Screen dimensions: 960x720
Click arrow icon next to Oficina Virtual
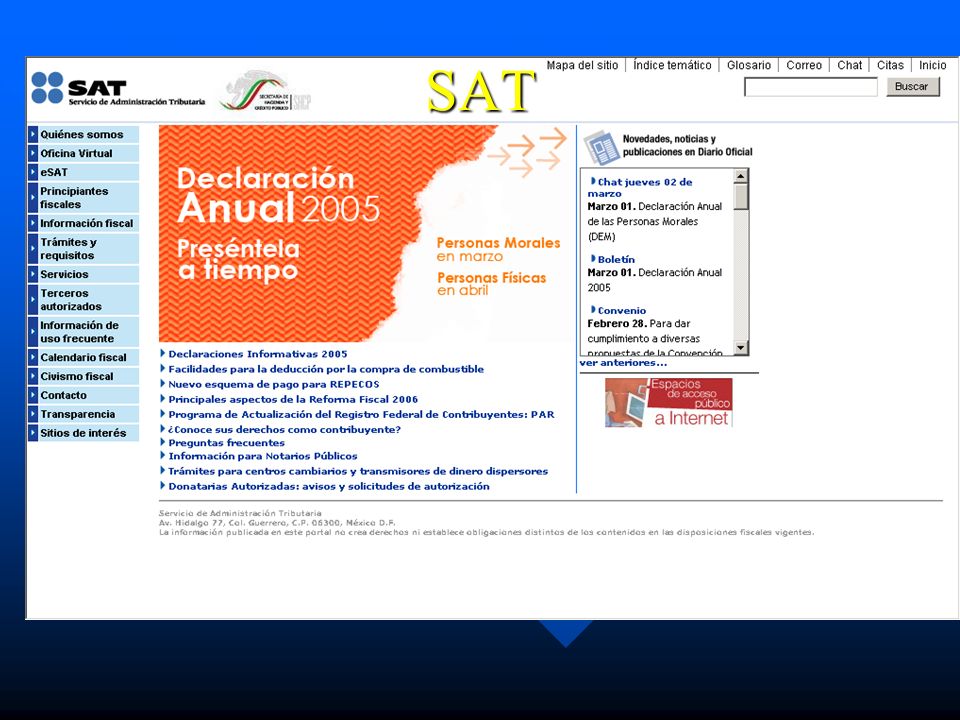(x=33, y=153)
